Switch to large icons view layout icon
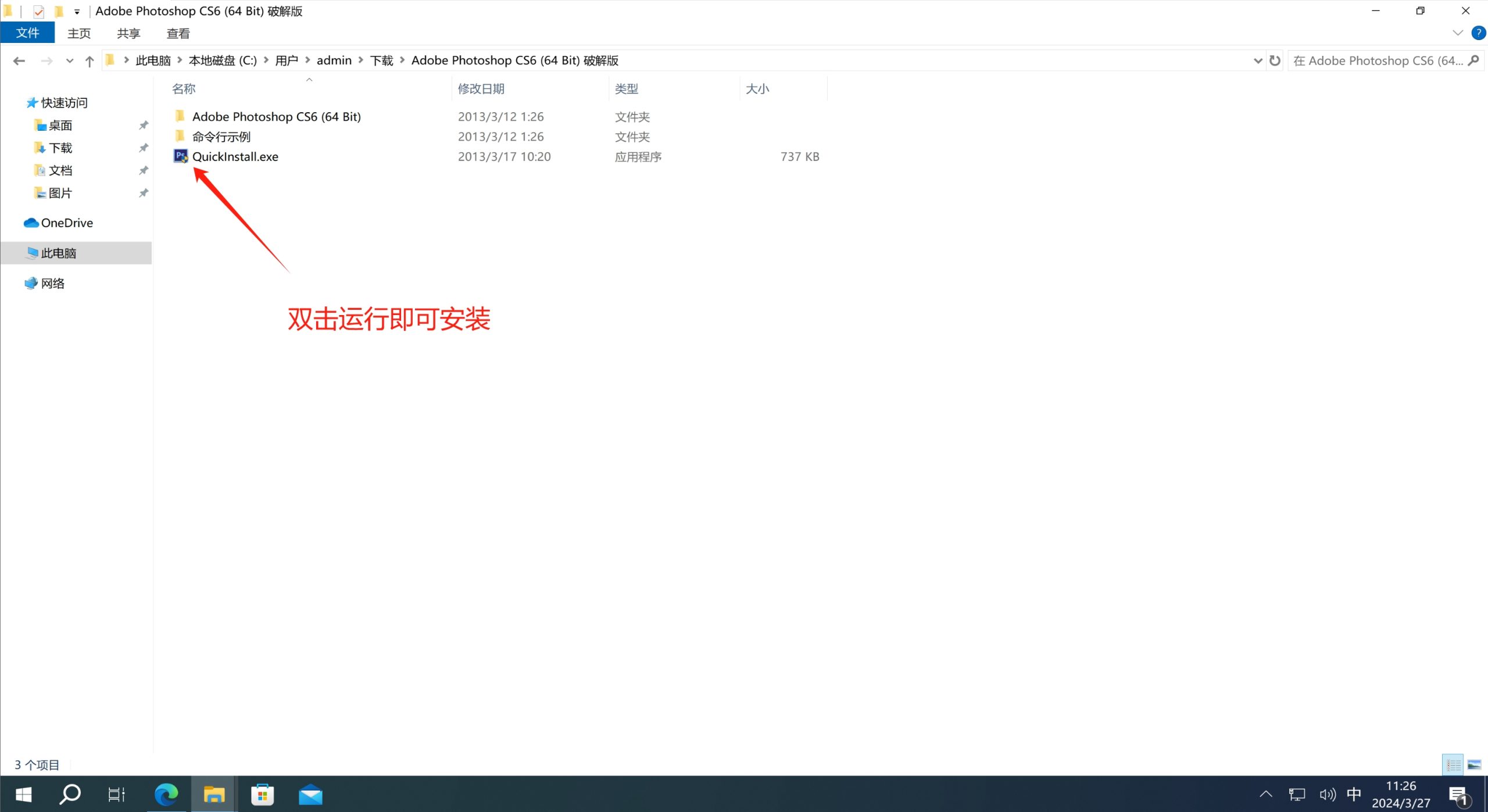 1474,764
